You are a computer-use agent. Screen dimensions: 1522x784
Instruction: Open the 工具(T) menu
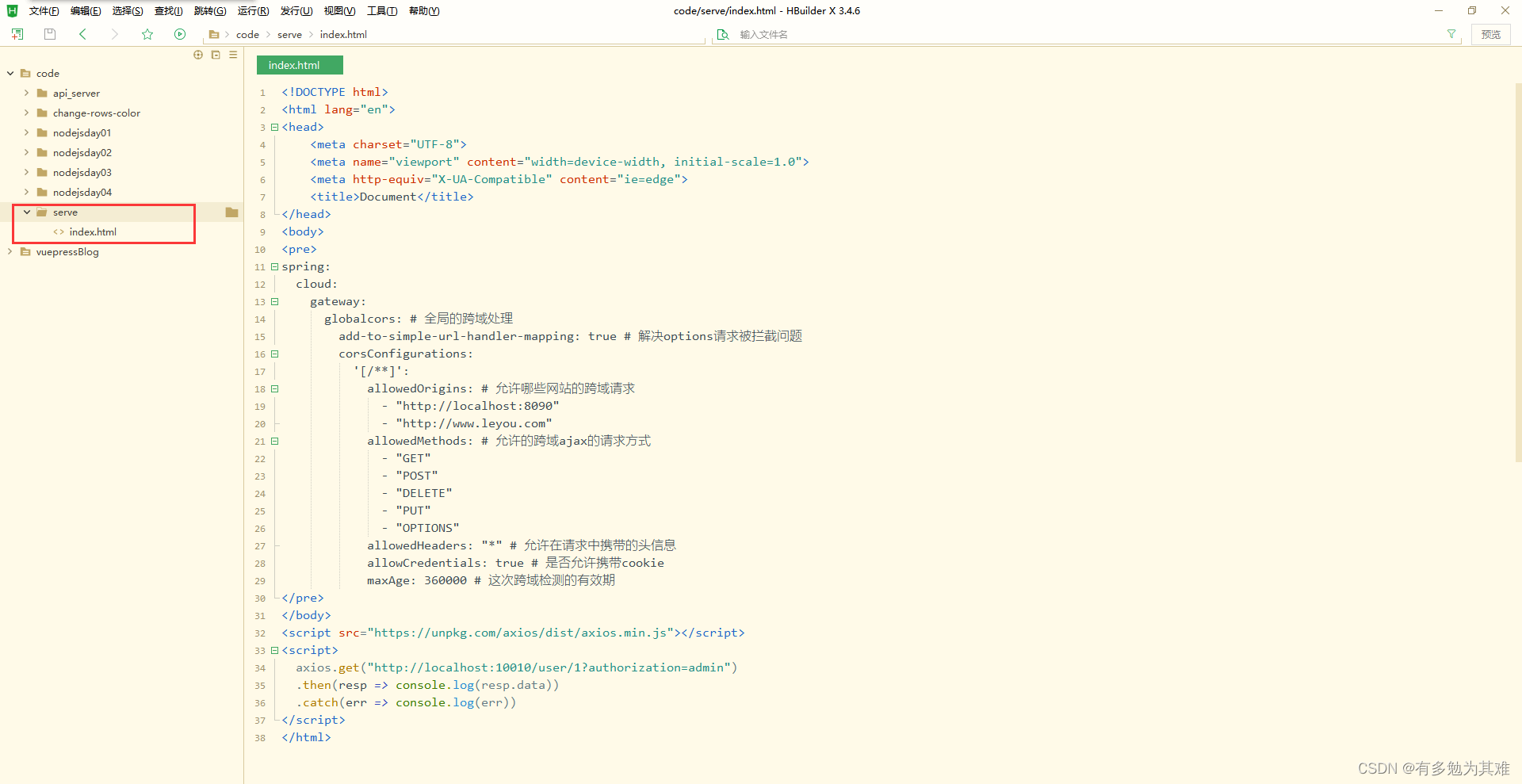click(x=382, y=11)
